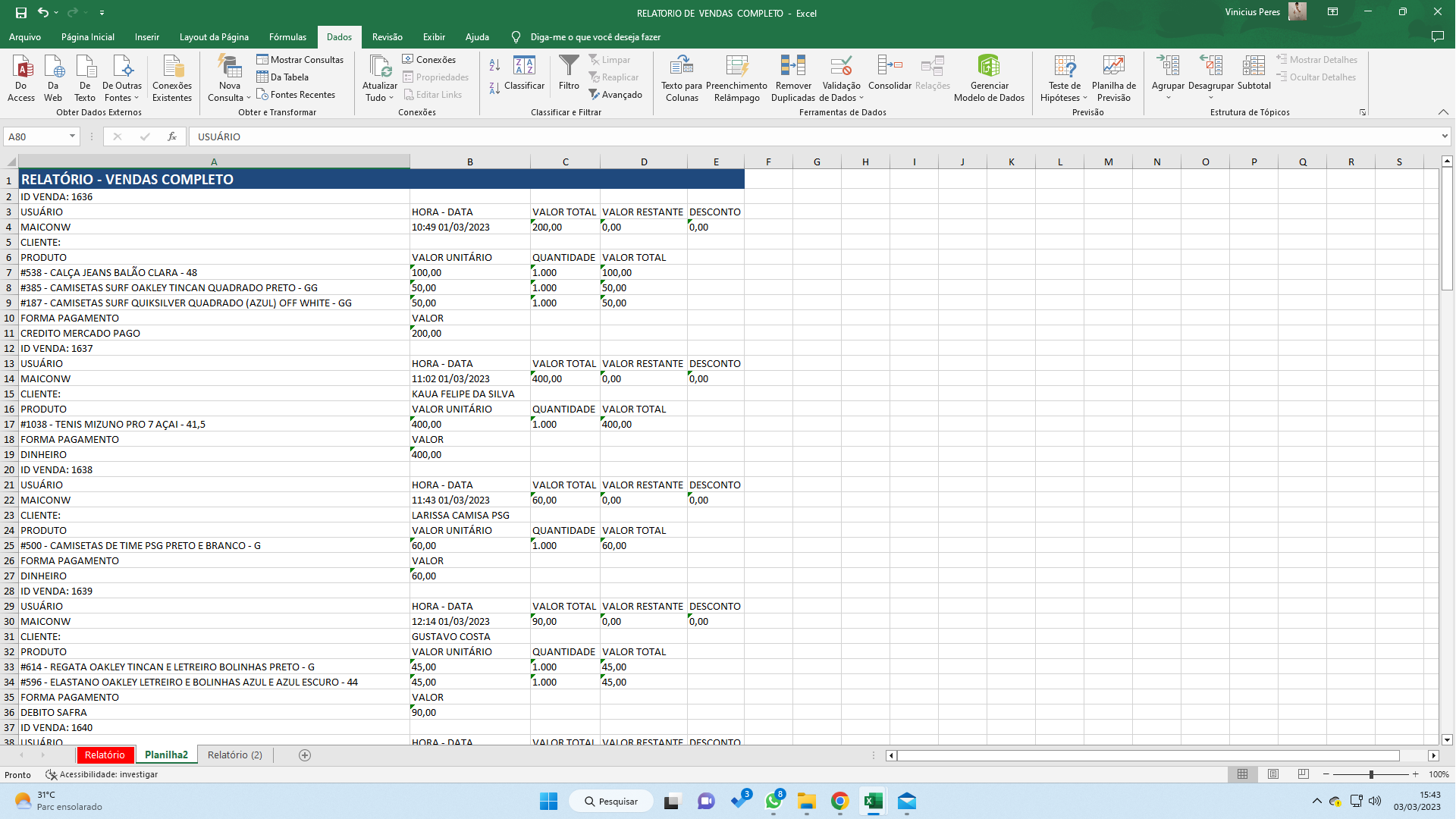The image size is (1456, 819).
Task: Expand the Atualizar Tudo dropdown arrow
Action: [x=391, y=98]
